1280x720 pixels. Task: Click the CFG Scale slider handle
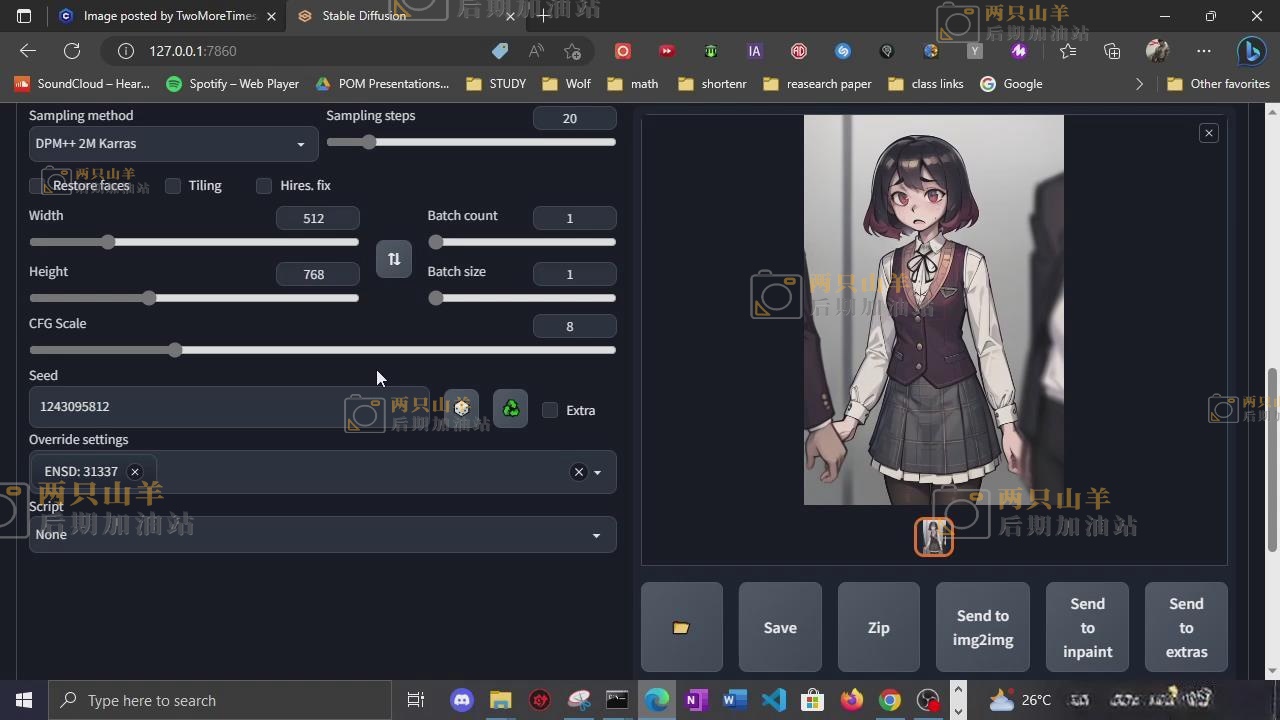176,350
